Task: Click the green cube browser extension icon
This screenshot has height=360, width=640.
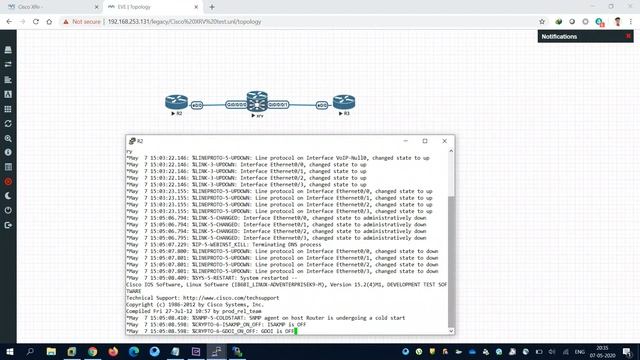Action: (558, 22)
